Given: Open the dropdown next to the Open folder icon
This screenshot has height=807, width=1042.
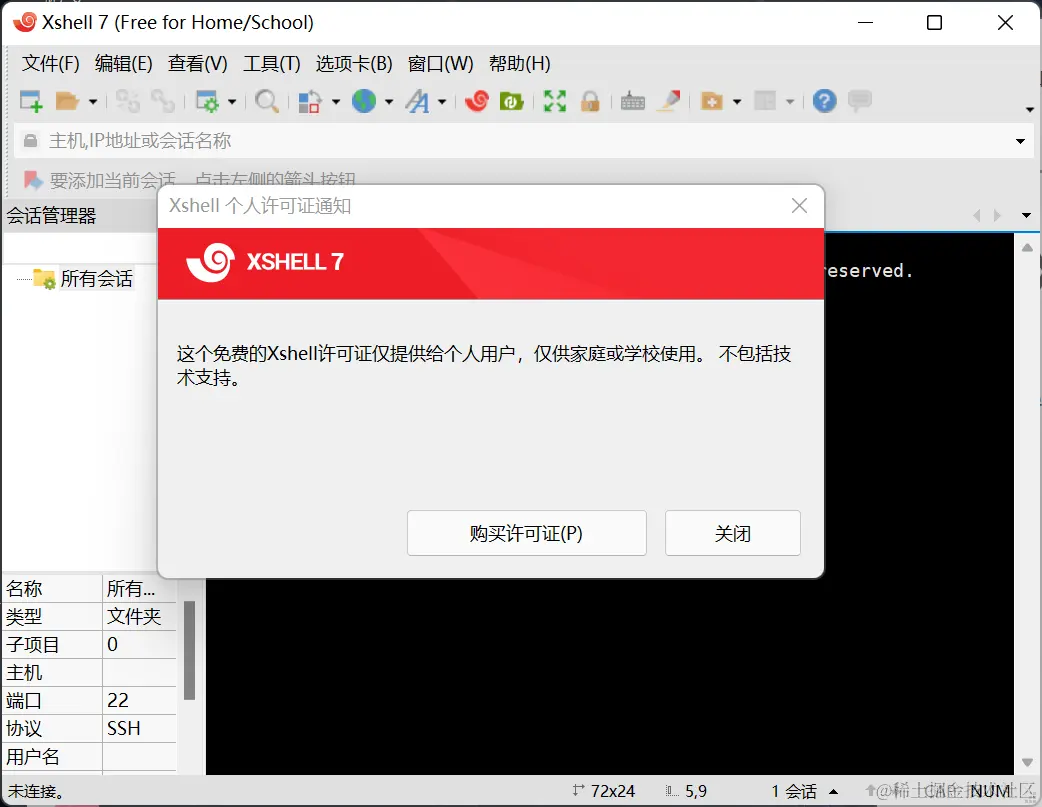Looking at the screenshot, I should (x=93, y=102).
